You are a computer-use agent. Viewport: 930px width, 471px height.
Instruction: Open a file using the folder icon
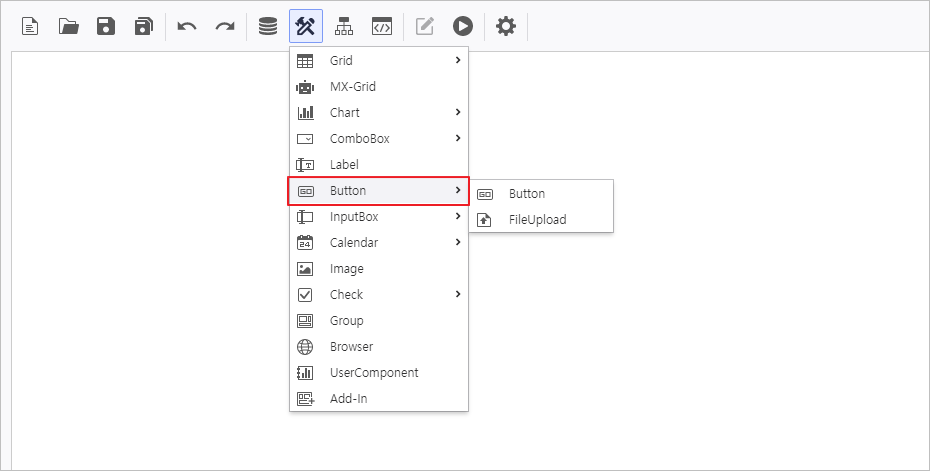[69, 26]
